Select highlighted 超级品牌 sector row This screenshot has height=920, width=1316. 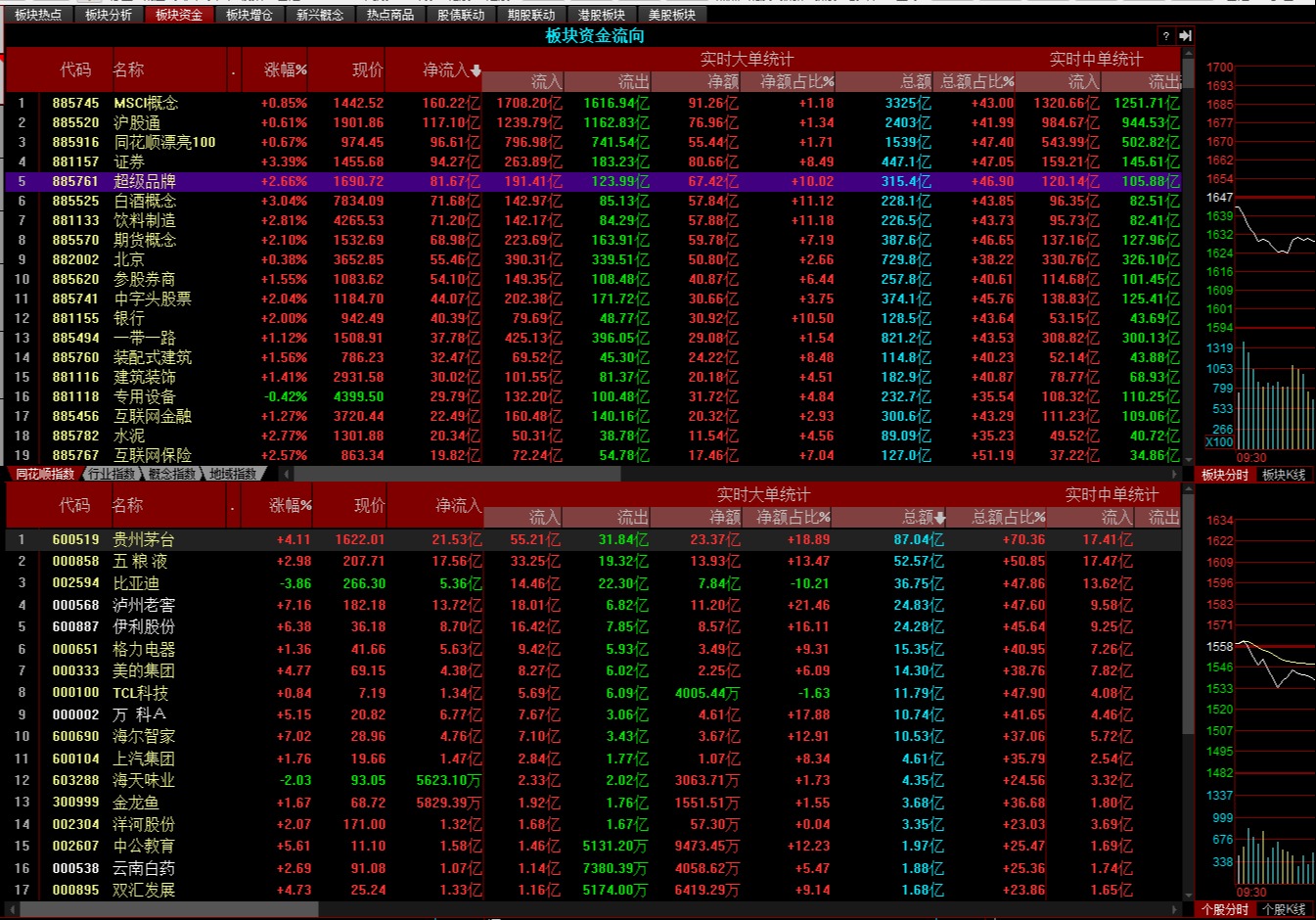coord(593,181)
